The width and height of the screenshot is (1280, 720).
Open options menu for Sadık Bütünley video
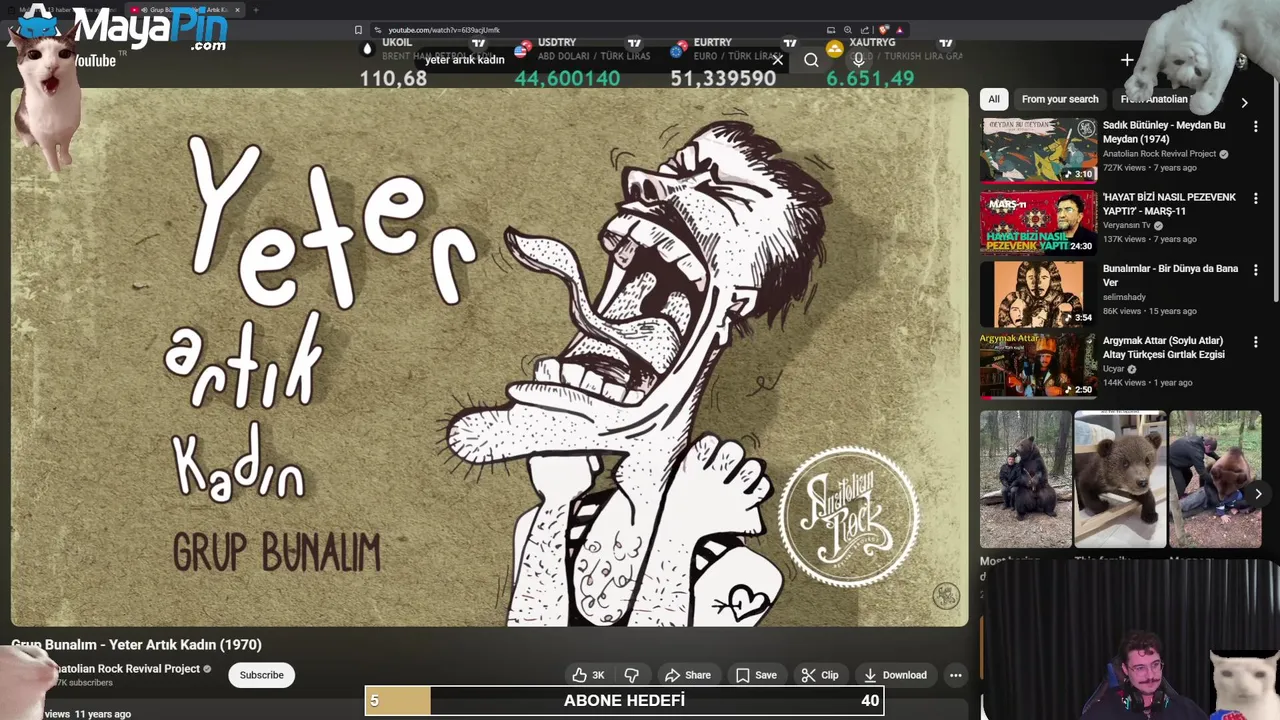[1255, 126]
